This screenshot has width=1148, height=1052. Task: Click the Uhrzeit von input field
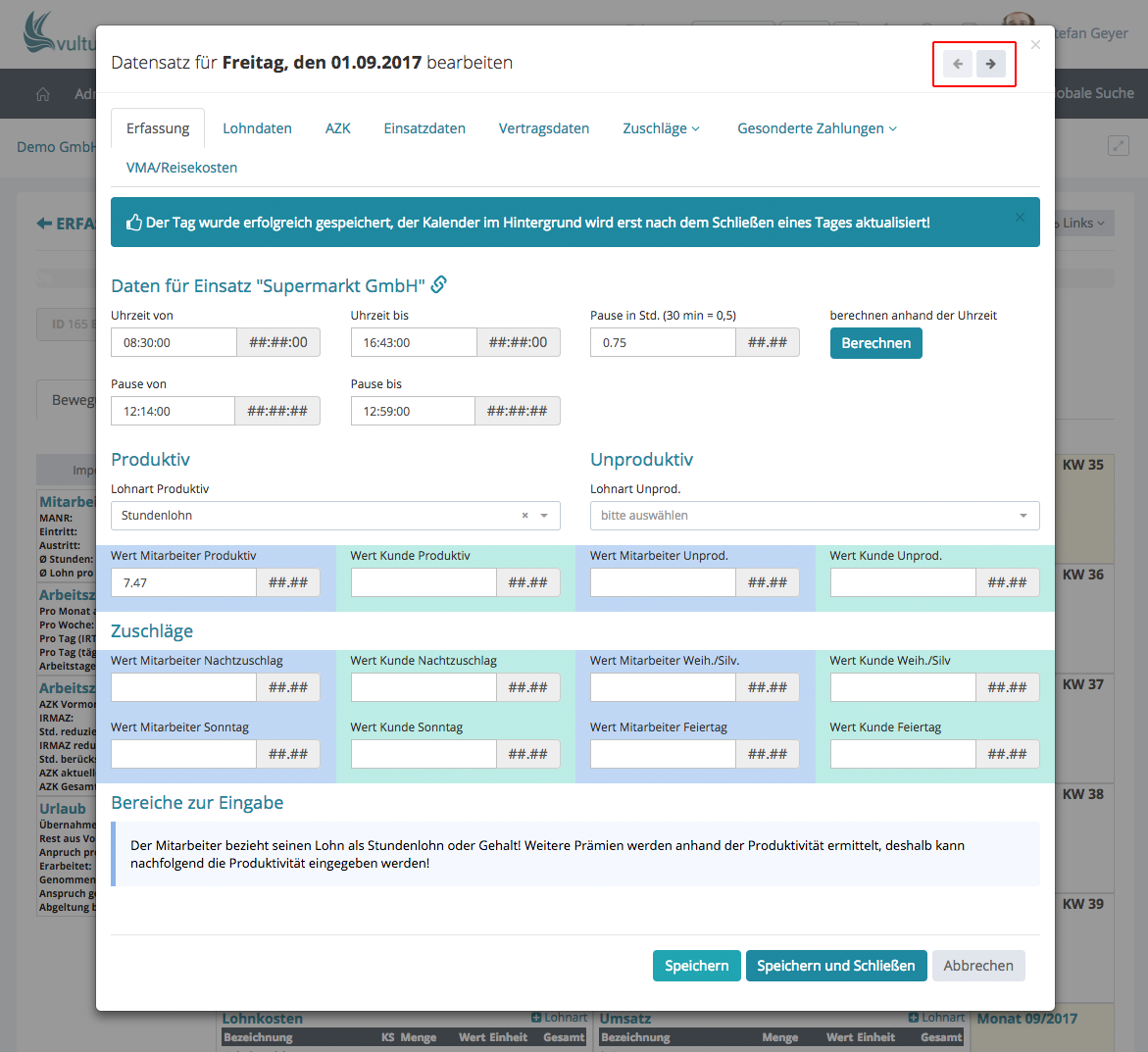pyautogui.click(x=174, y=343)
